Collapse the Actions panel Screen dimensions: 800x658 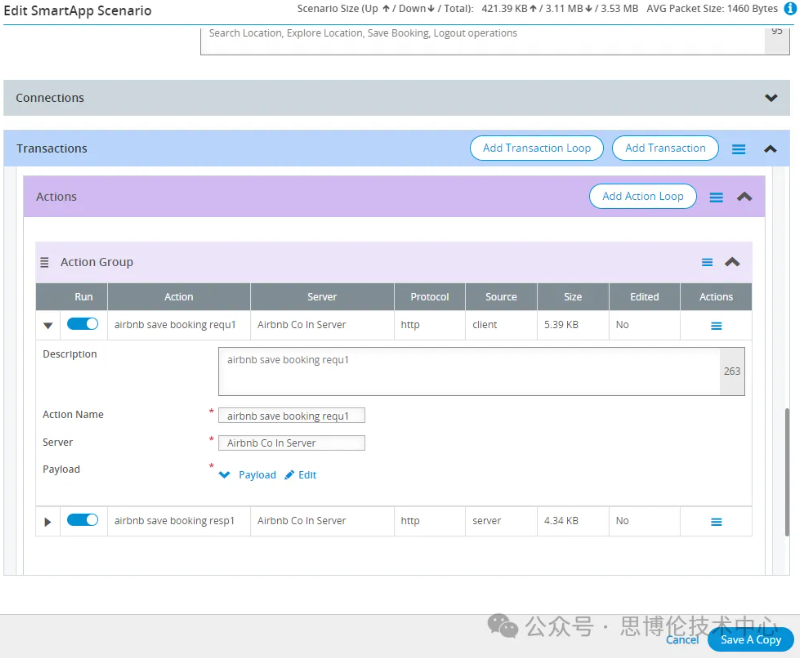click(x=744, y=197)
